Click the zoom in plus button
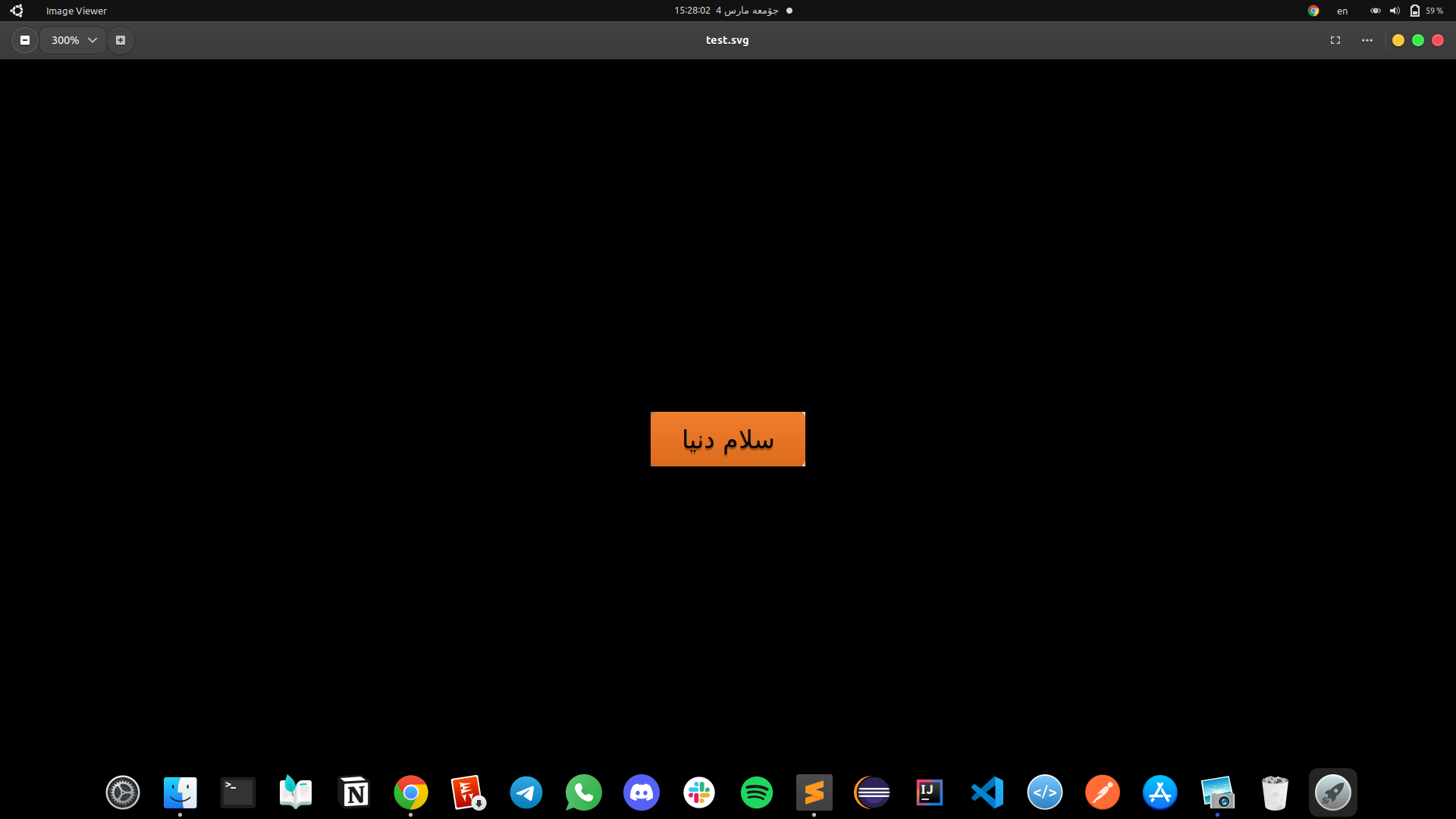Image resolution: width=1456 pixels, height=819 pixels. point(121,40)
